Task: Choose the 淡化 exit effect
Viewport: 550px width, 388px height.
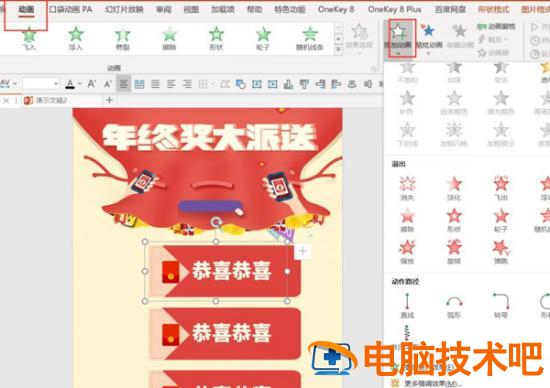Action: tap(454, 188)
